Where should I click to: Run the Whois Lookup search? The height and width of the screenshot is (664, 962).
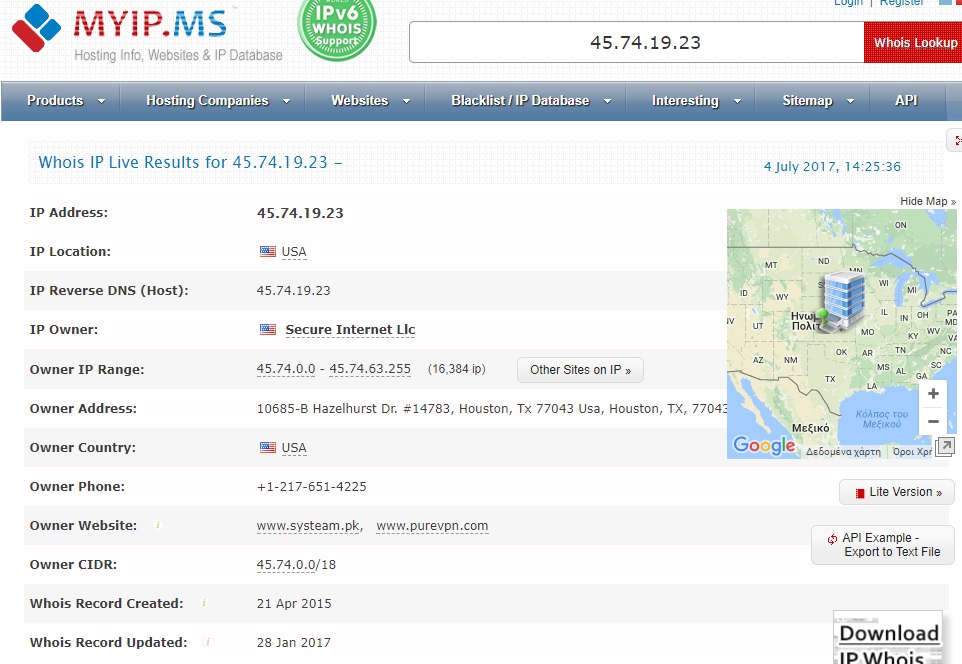click(914, 42)
